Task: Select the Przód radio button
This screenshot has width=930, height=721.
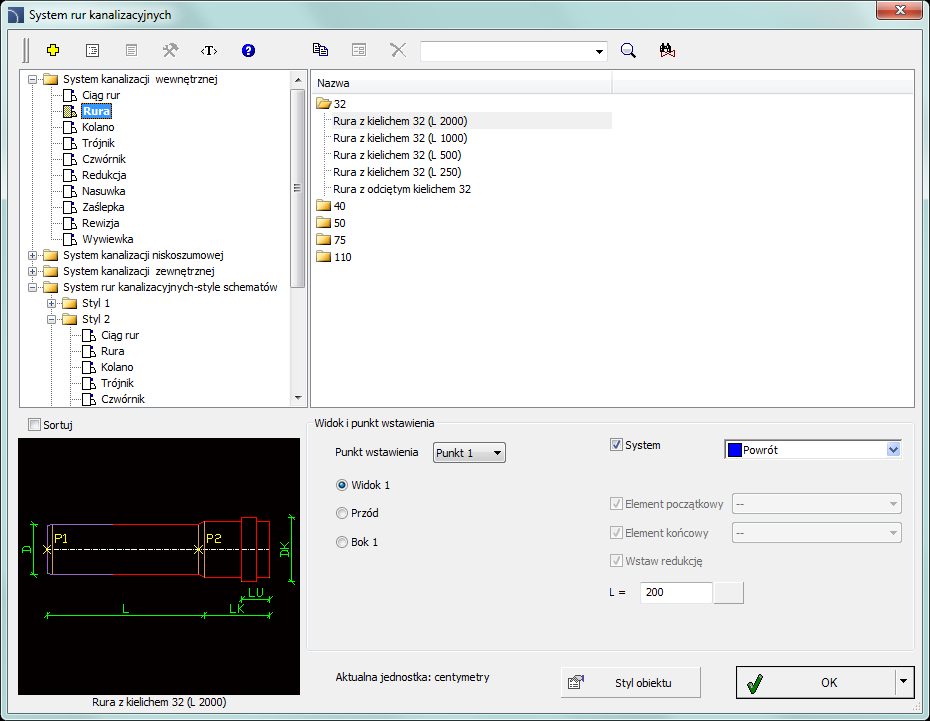Action: pyautogui.click(x=342, y=513)
